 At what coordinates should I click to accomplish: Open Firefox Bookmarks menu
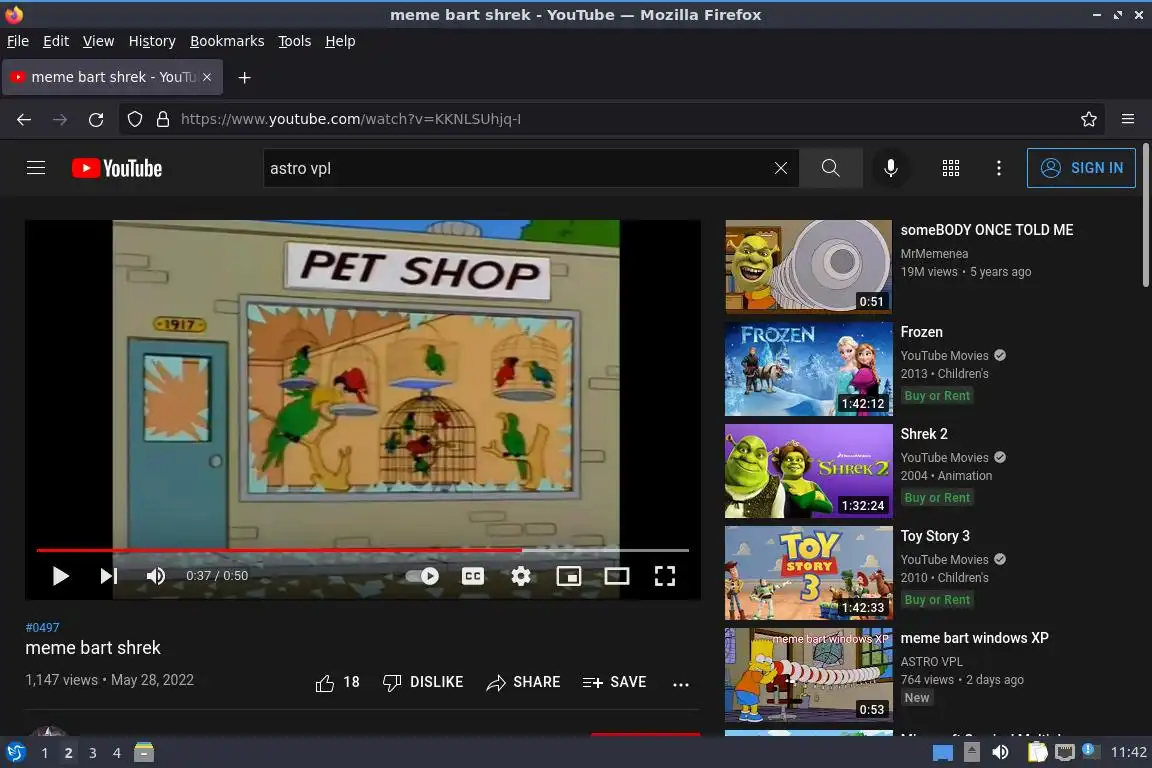227,41
